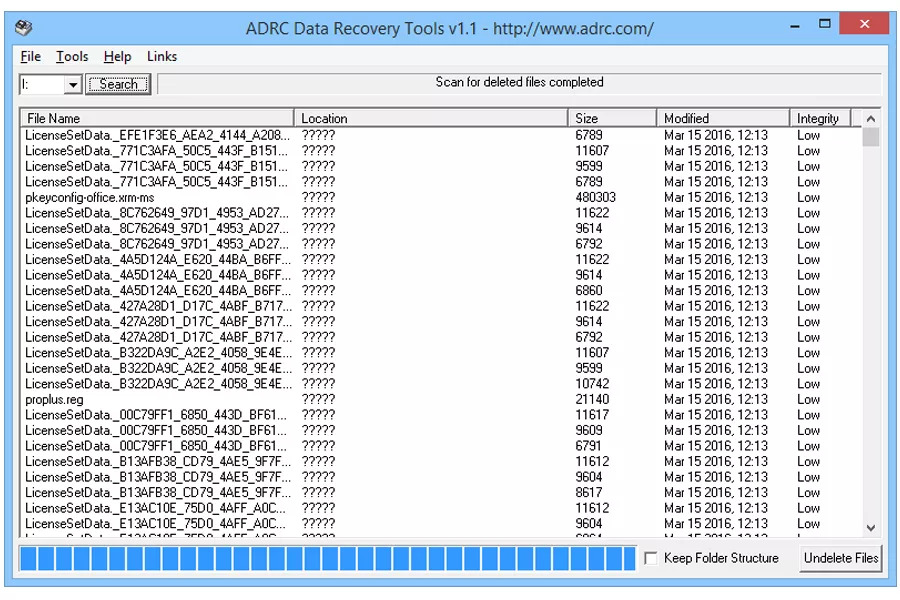Click the Undelete Files button
This screenshot has height=600, width=900.
coord(840,558)
